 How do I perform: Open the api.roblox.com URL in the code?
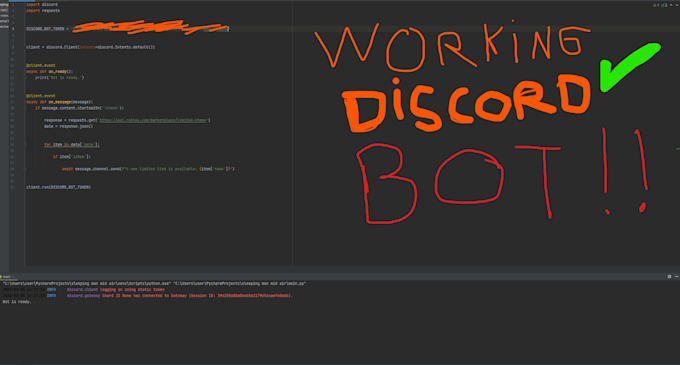[x=153, y=120]
